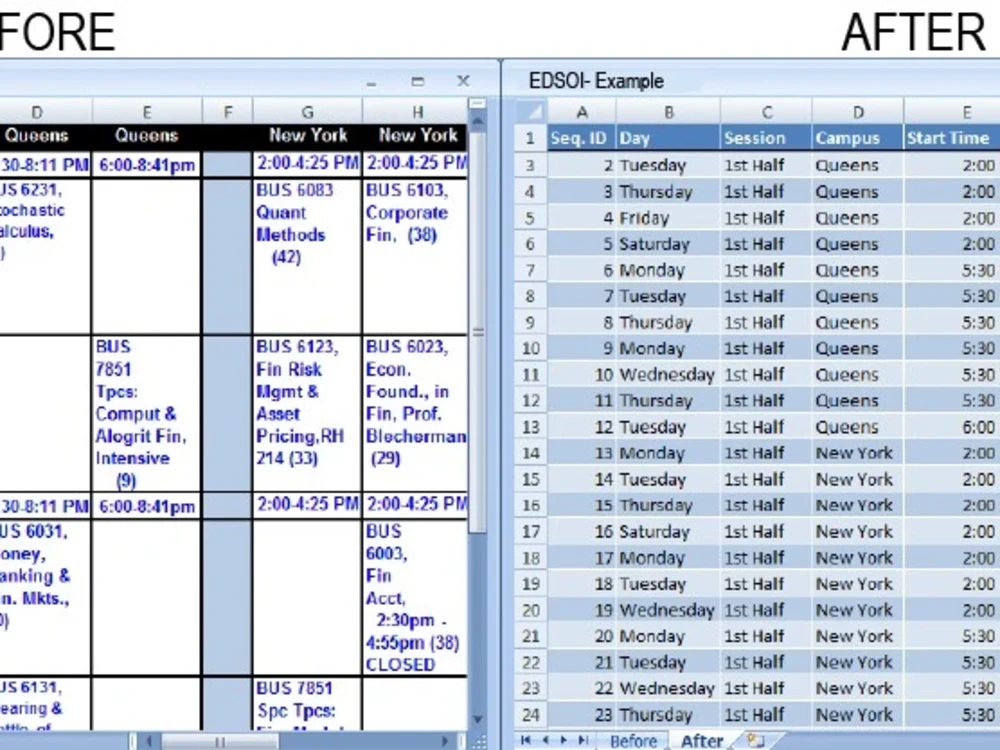Select row 14 header in After sheet
The image size is (1000, 750).
pyautogui.click(x=531, y=453)
